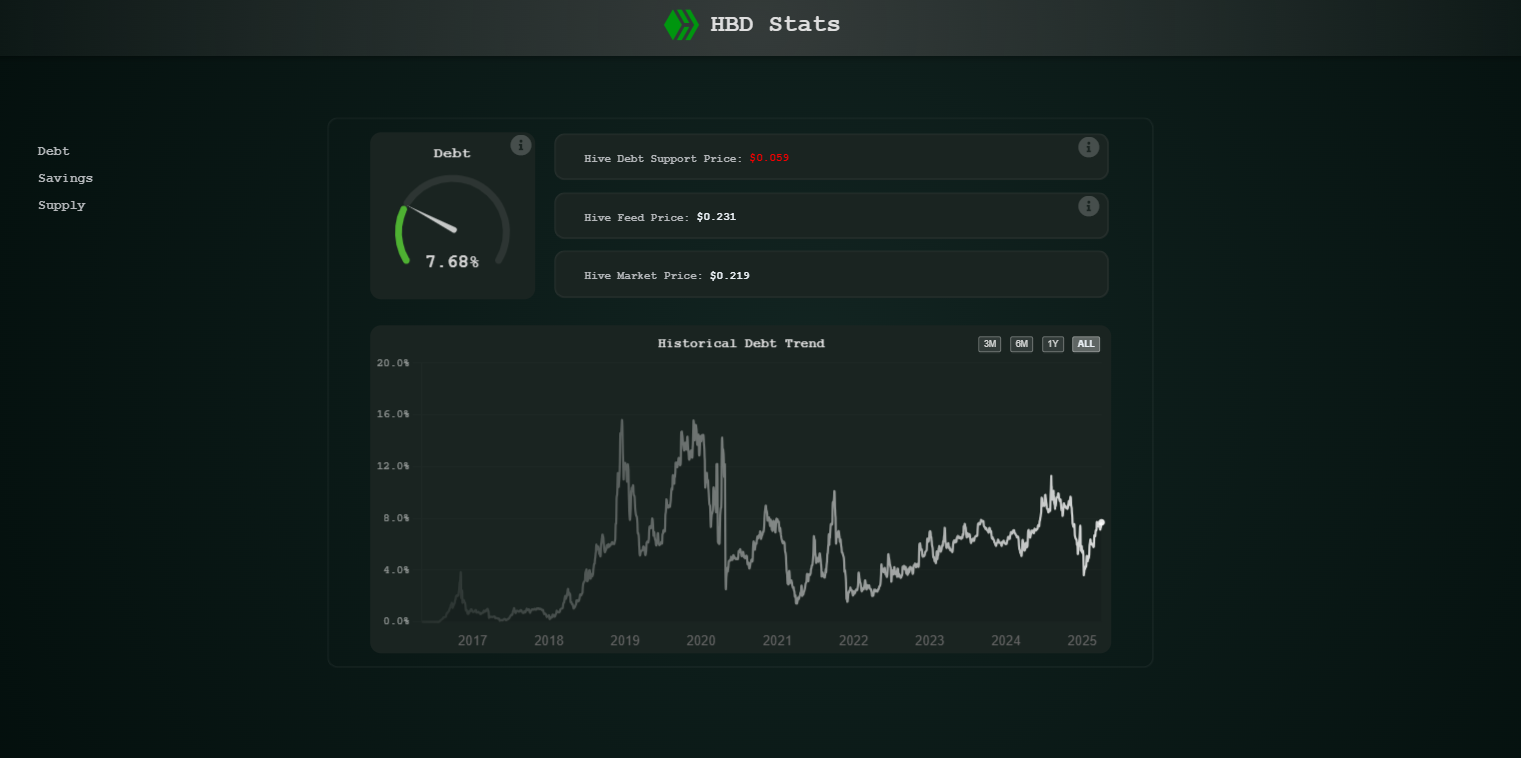The height and width of the screenshot is (758, 1521).
Task: Click the Debt heading on gauge card
Action: [x=452, y=154]
